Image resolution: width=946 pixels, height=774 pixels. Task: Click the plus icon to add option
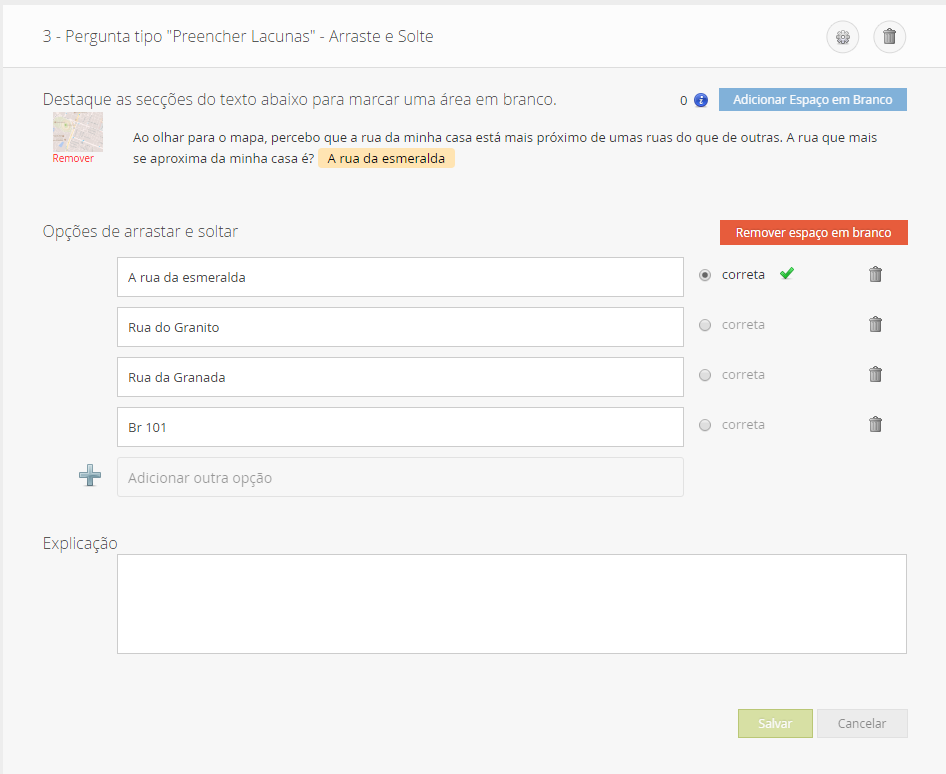pos(90,477)
